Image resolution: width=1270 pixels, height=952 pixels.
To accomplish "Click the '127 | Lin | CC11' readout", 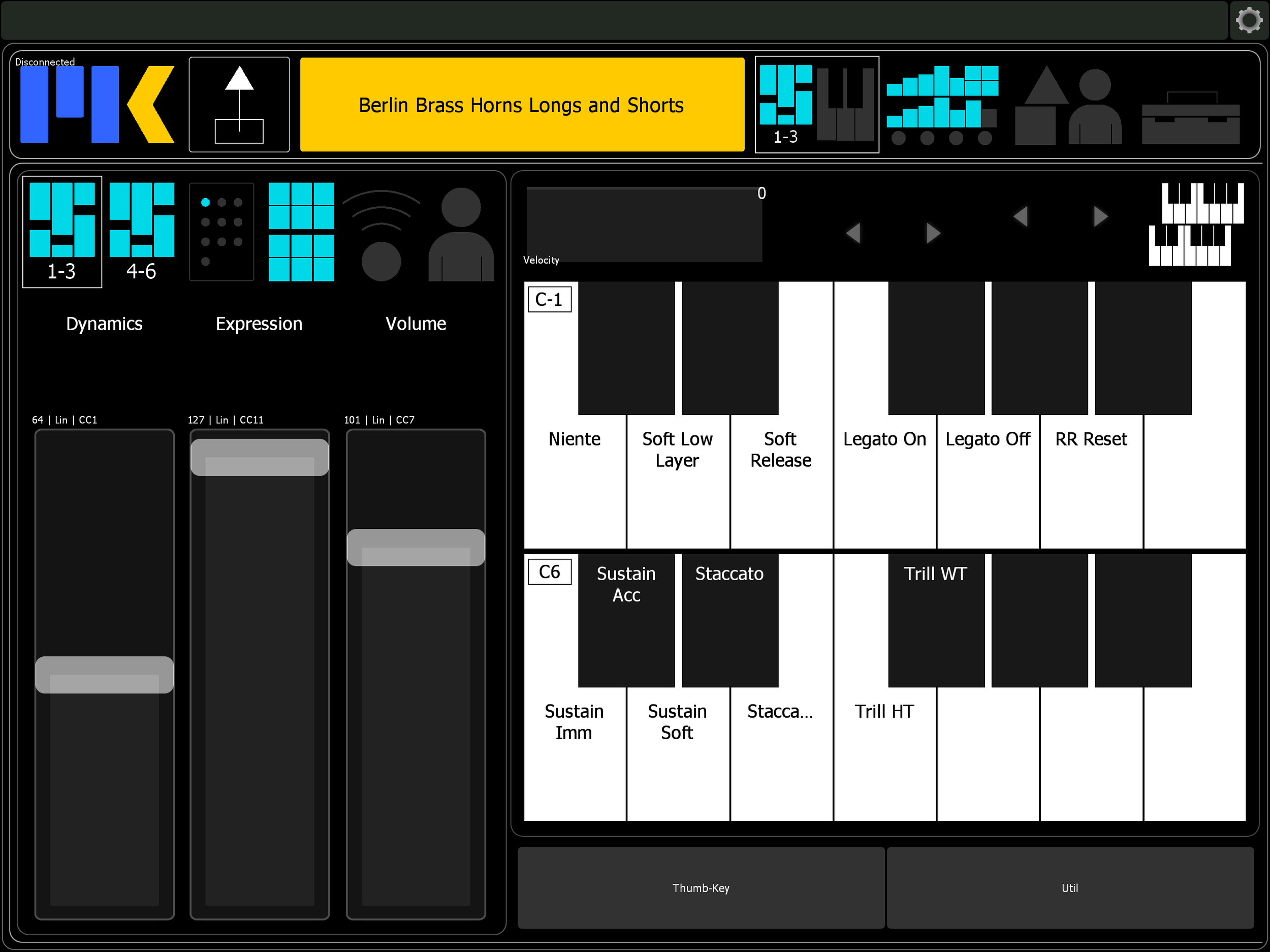I will pos(226,420).
